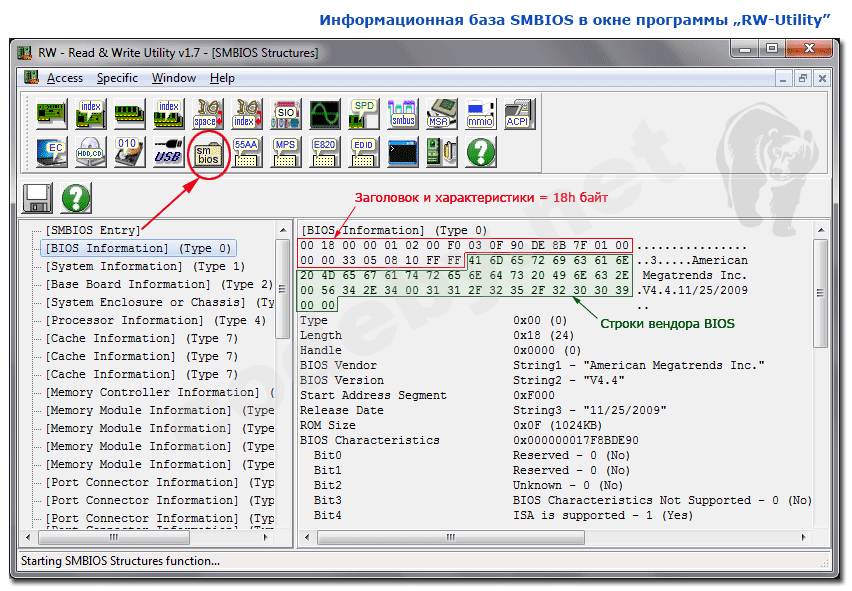Select the E820 memory map icon
The height and width of the screenshot is (591, 852).
324,153
